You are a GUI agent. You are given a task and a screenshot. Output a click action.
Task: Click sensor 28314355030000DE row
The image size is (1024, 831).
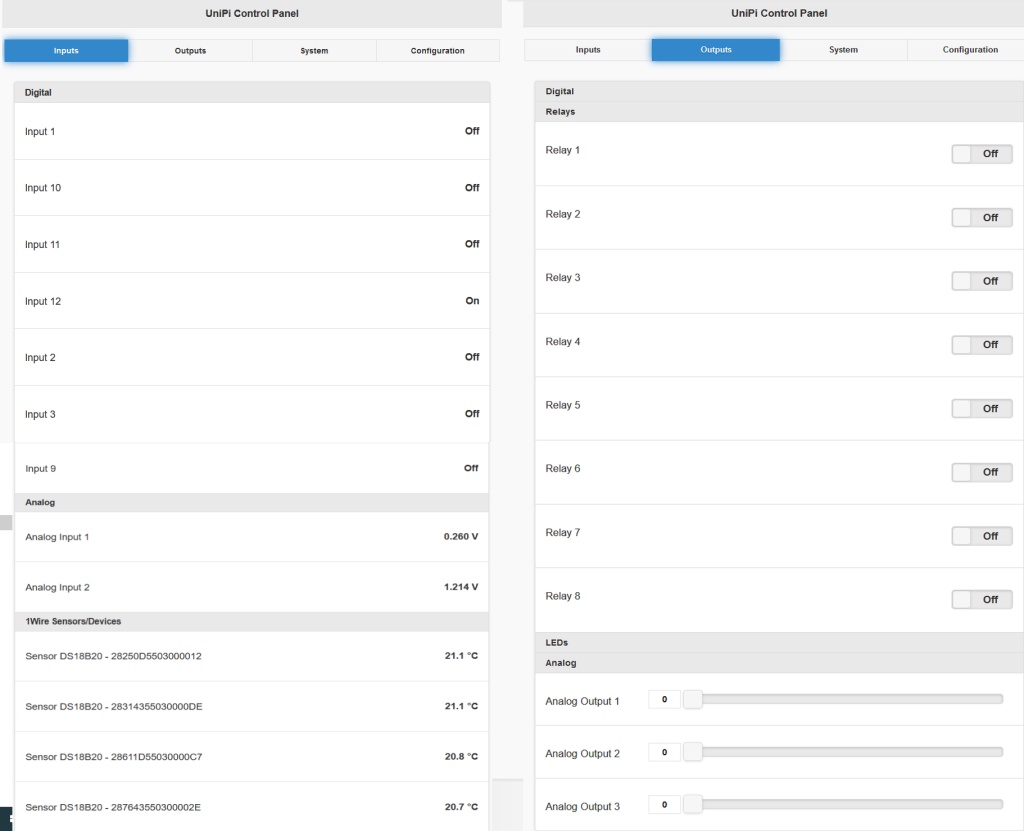point(251,706)
